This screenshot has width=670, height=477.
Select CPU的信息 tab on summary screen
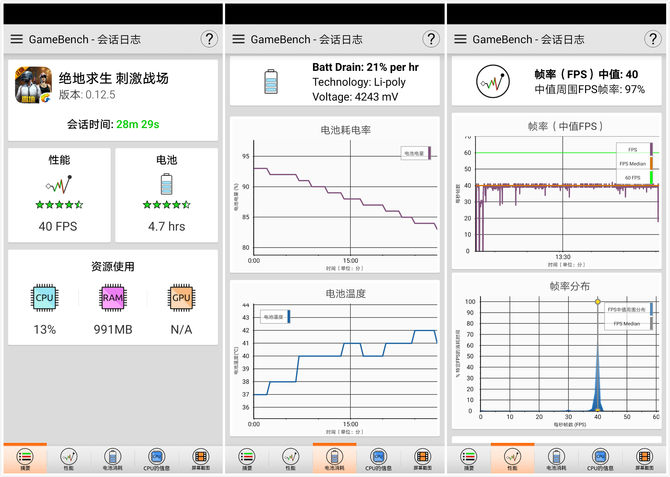point(156,460)
